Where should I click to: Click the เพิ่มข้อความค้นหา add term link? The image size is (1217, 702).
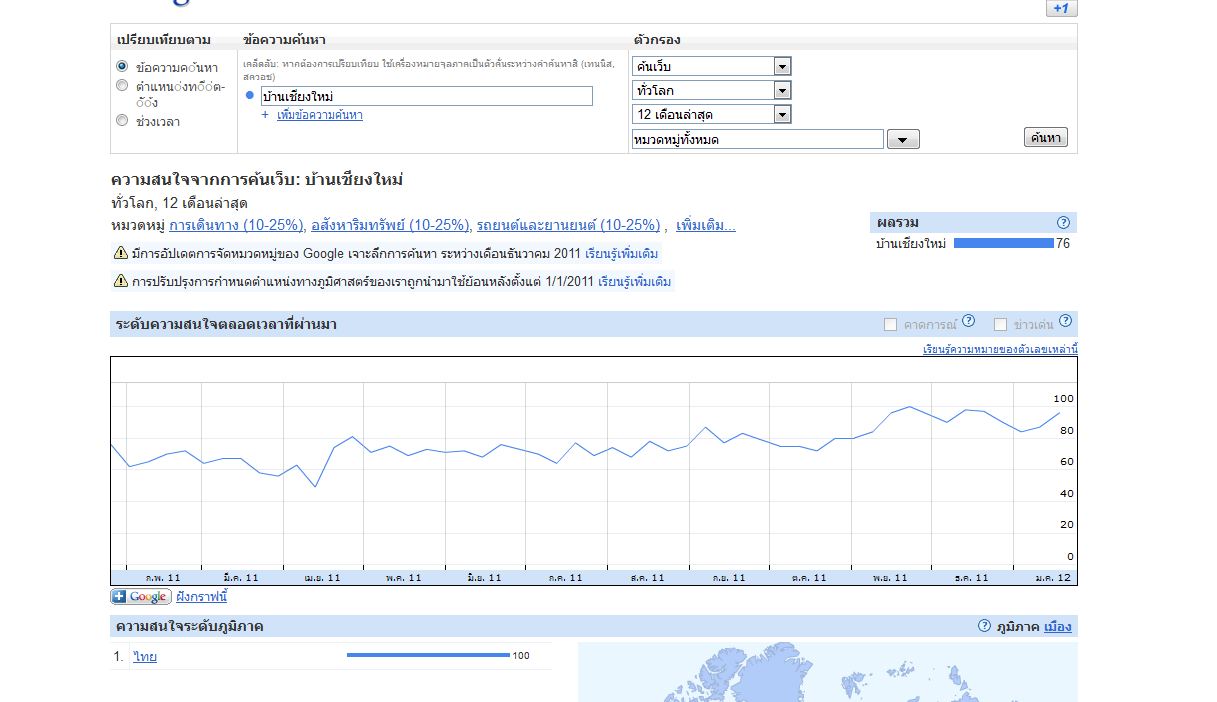[319, 115]
